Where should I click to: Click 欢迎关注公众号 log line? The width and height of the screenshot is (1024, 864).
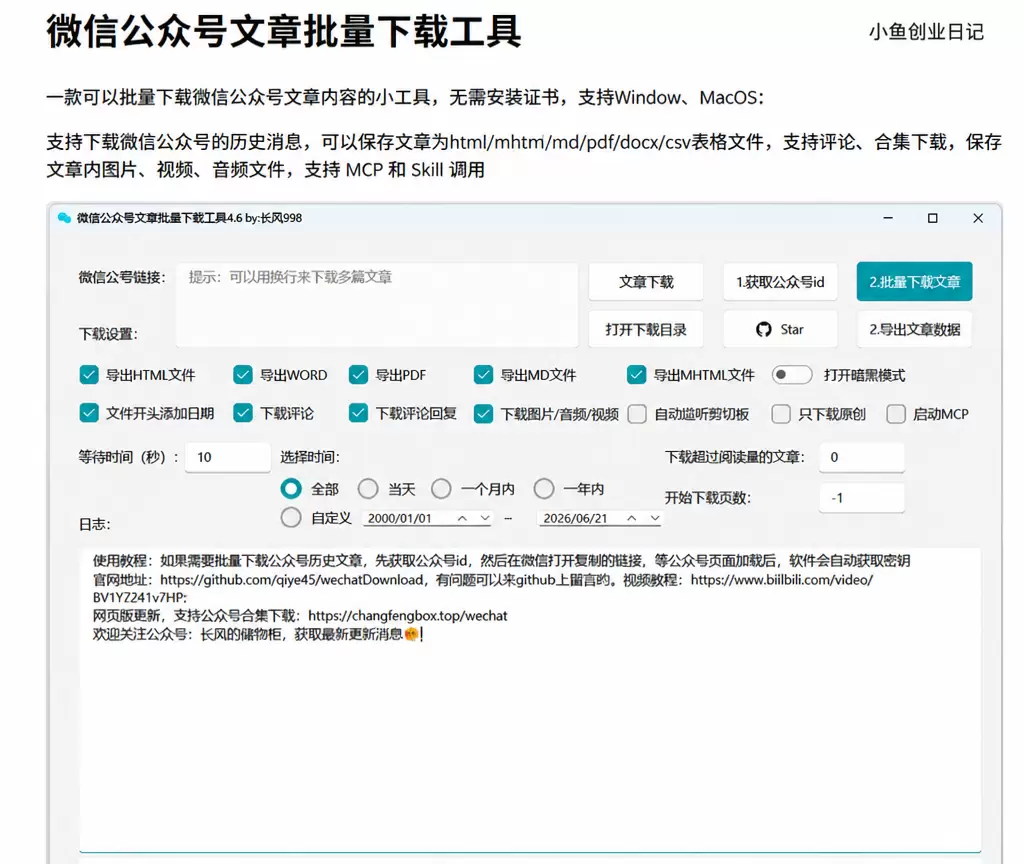click(257, 634)
